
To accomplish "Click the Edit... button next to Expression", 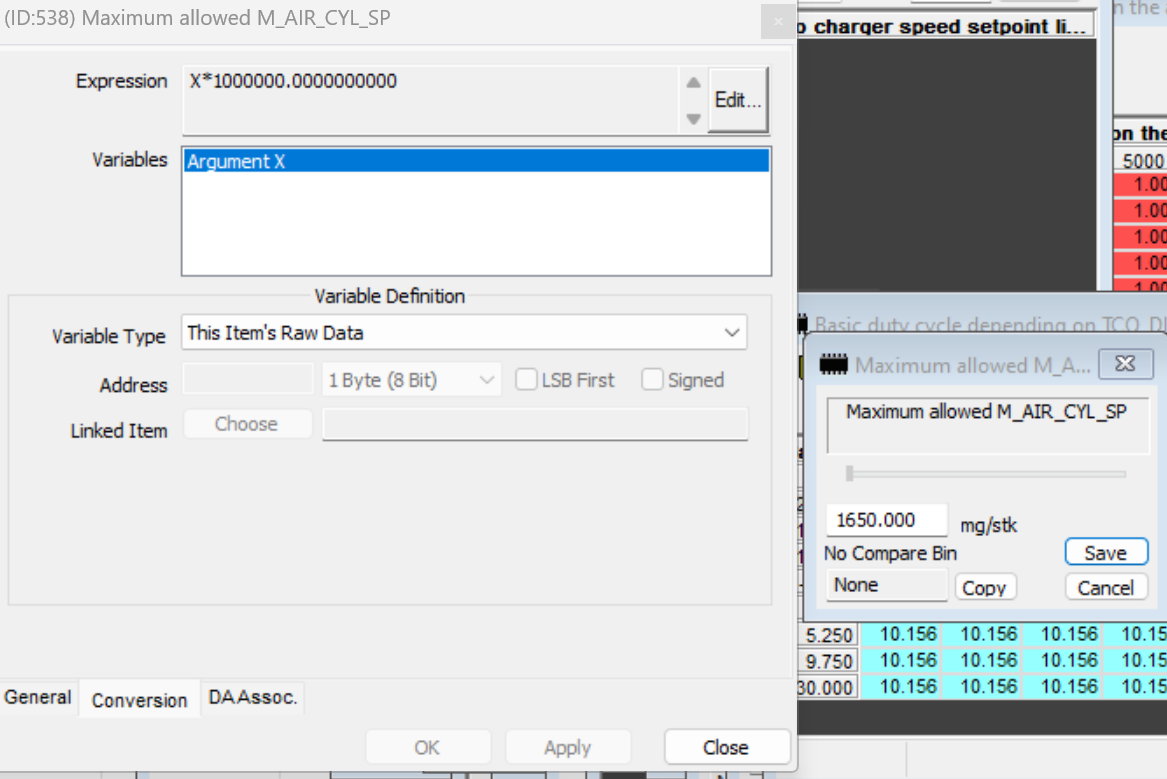I will tap(738, 100).
